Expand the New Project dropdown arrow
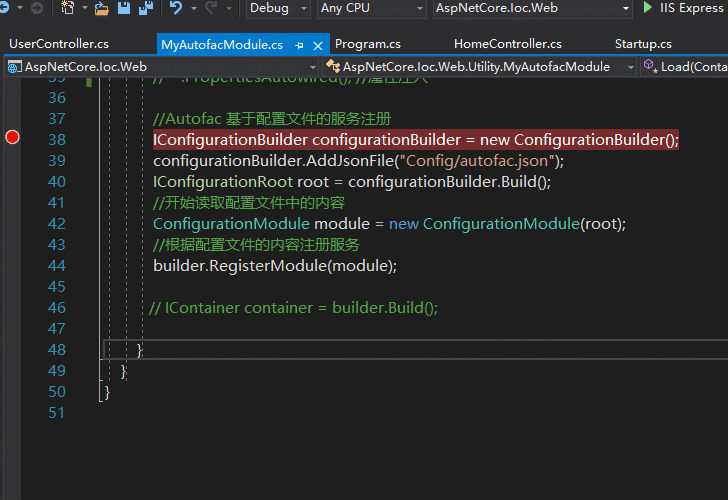 pyautogui.click(x=84, y=8)
